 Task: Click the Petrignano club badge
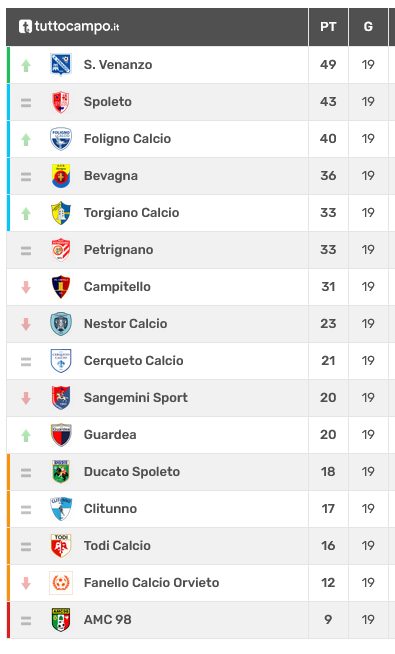pos(61,250)
